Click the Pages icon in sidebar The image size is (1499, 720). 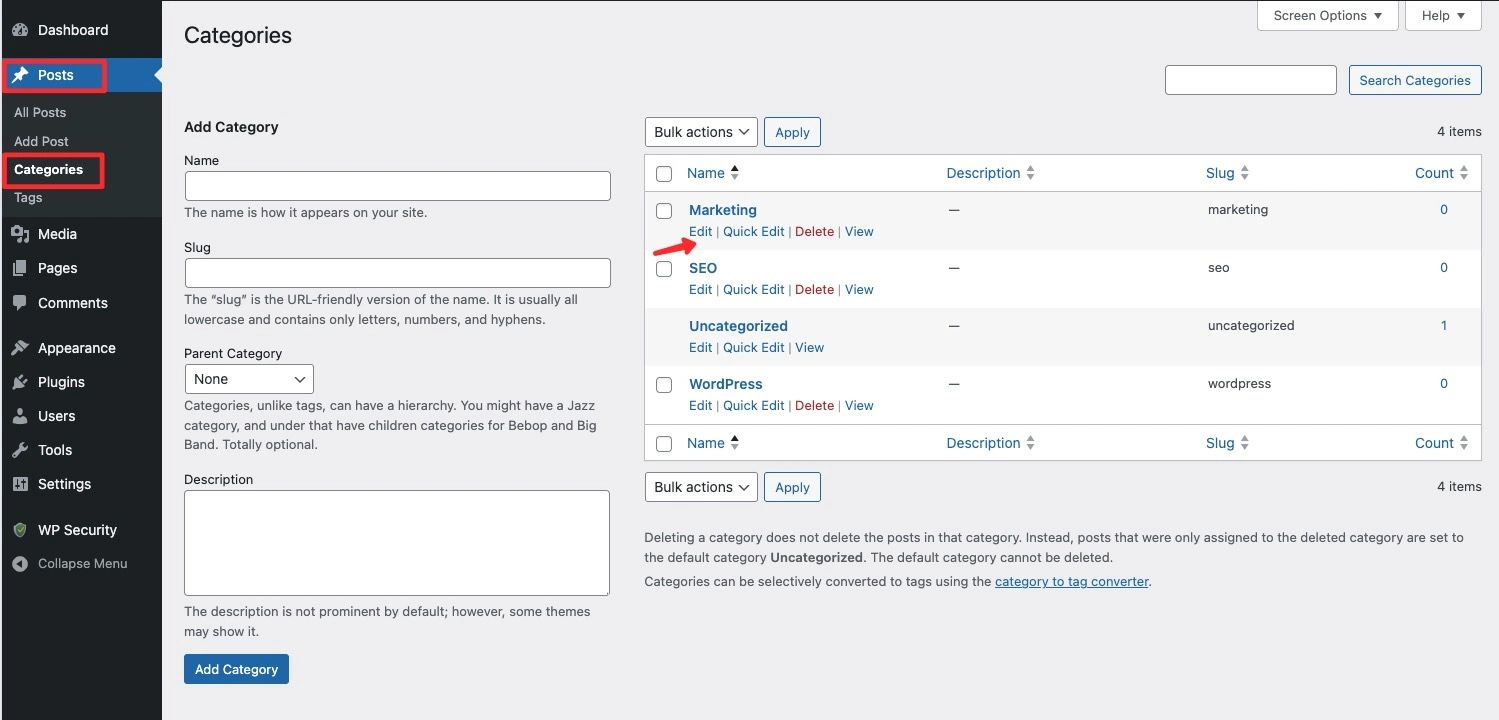tap(20, 268)
